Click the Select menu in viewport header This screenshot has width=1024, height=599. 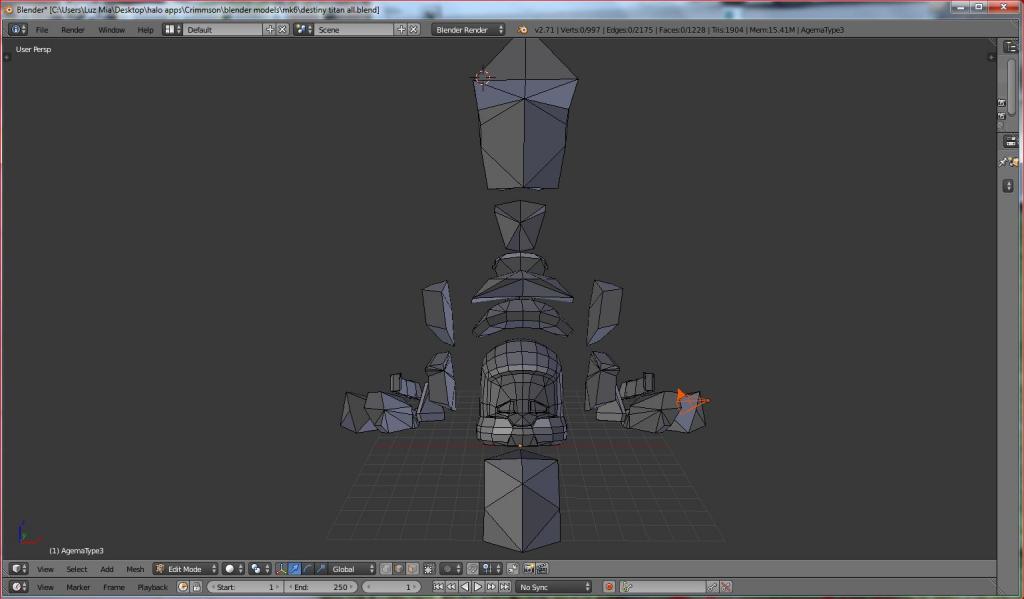pos(77,569)
